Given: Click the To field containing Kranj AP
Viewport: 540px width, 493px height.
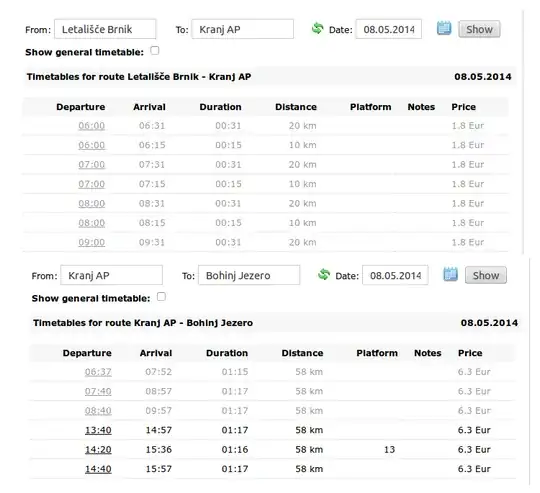Looking at the screenshot, I should [x=243, y=29].
